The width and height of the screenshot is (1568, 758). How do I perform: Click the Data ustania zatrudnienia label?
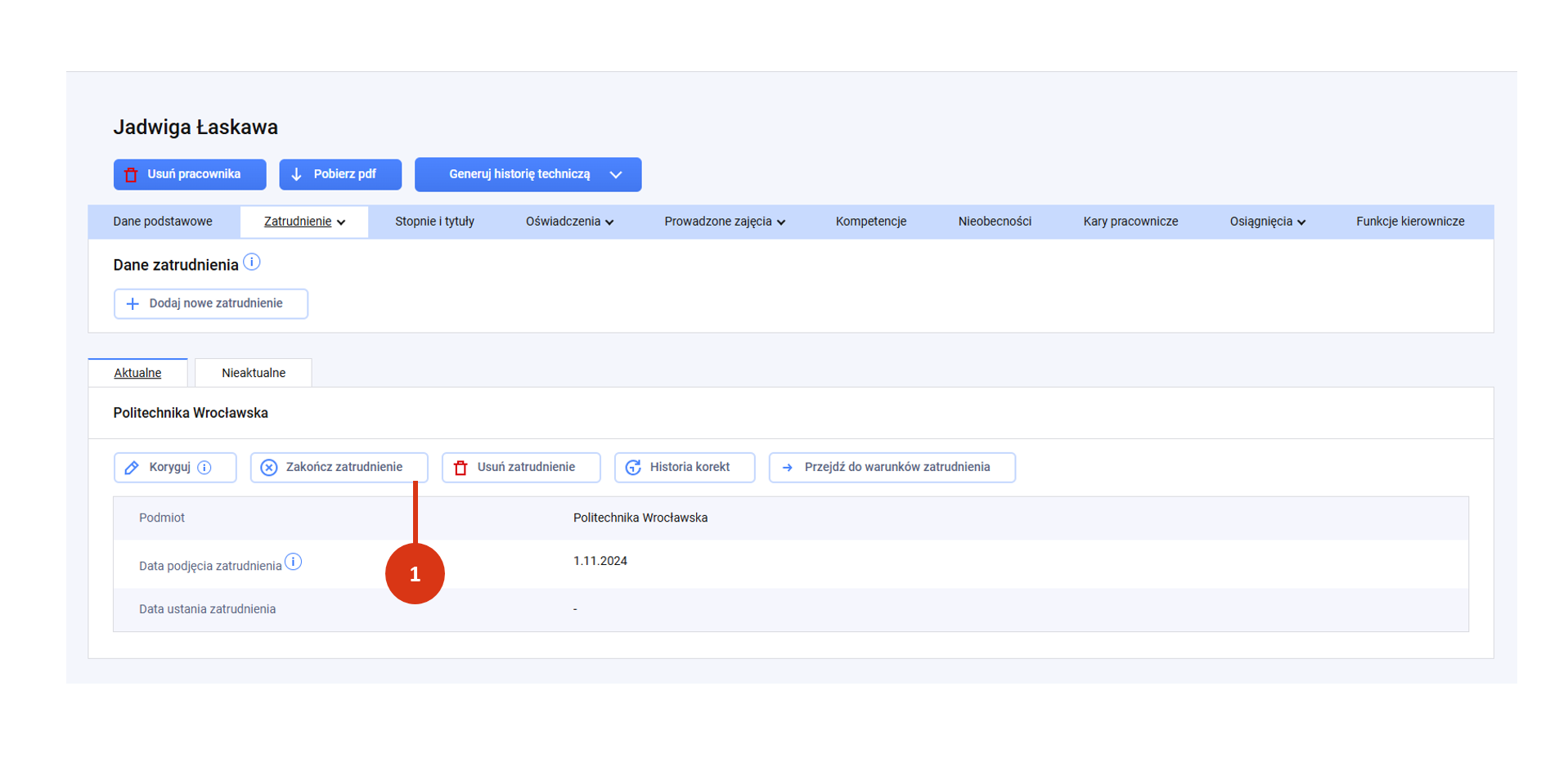coord(207,609)
